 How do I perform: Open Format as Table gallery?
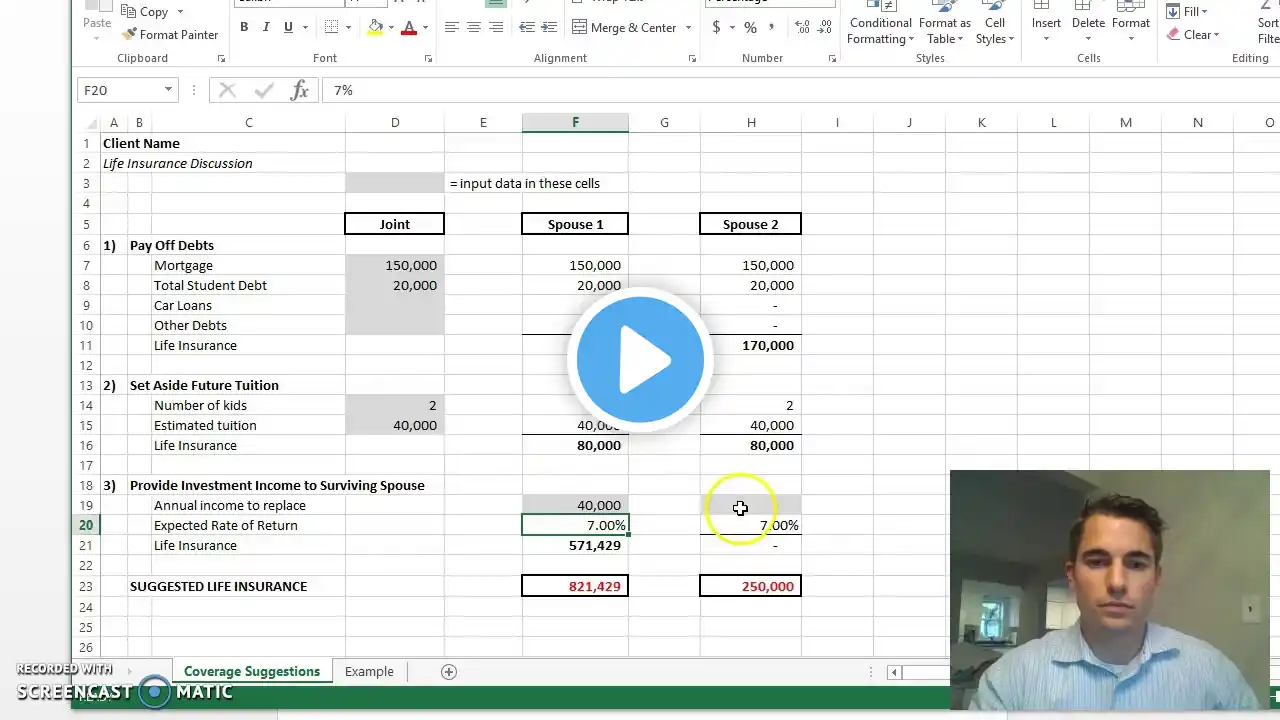945,24
